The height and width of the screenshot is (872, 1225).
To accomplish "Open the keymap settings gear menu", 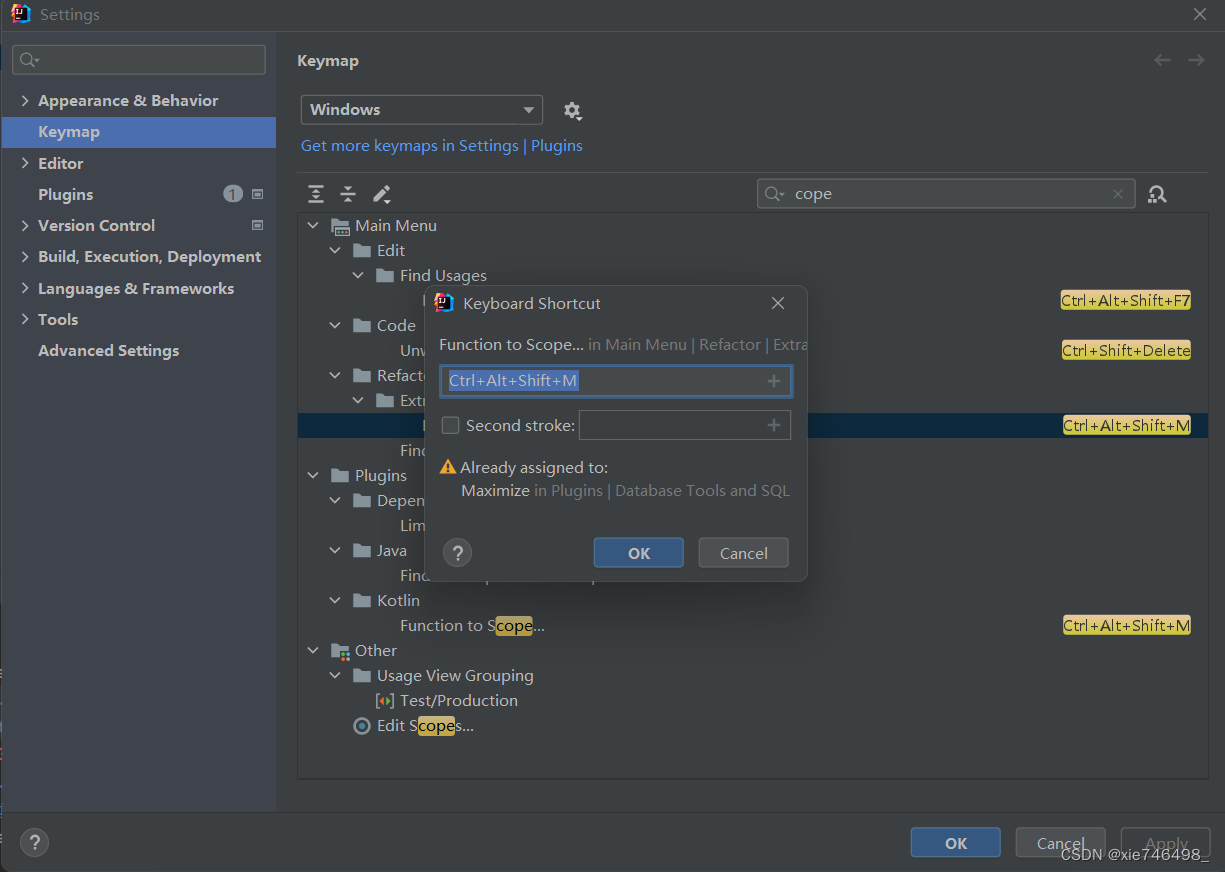I will pyautogui.click(x=573, y=110).
